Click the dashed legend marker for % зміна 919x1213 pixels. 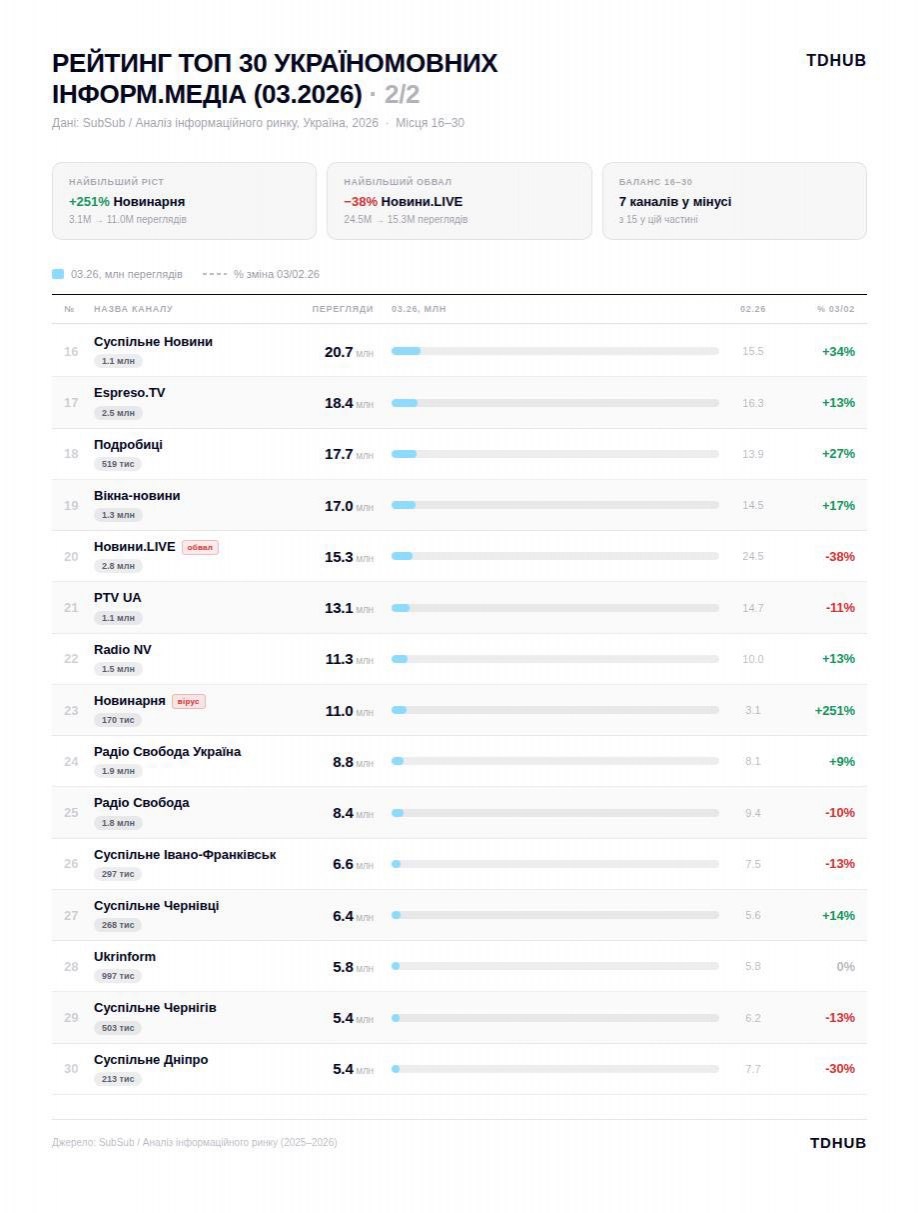tap(214, 274)
